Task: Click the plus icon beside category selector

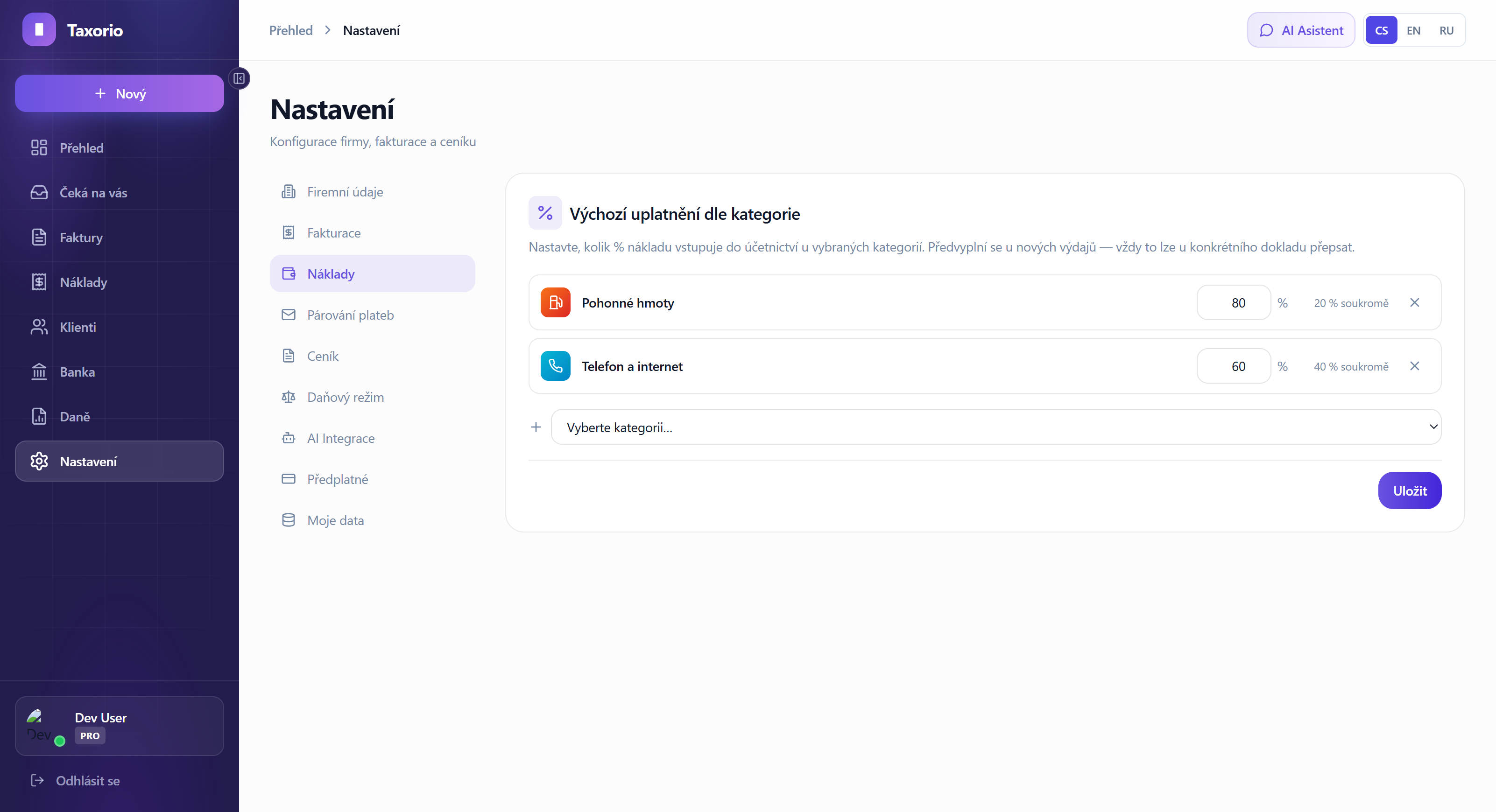Action: pos(536,427)
